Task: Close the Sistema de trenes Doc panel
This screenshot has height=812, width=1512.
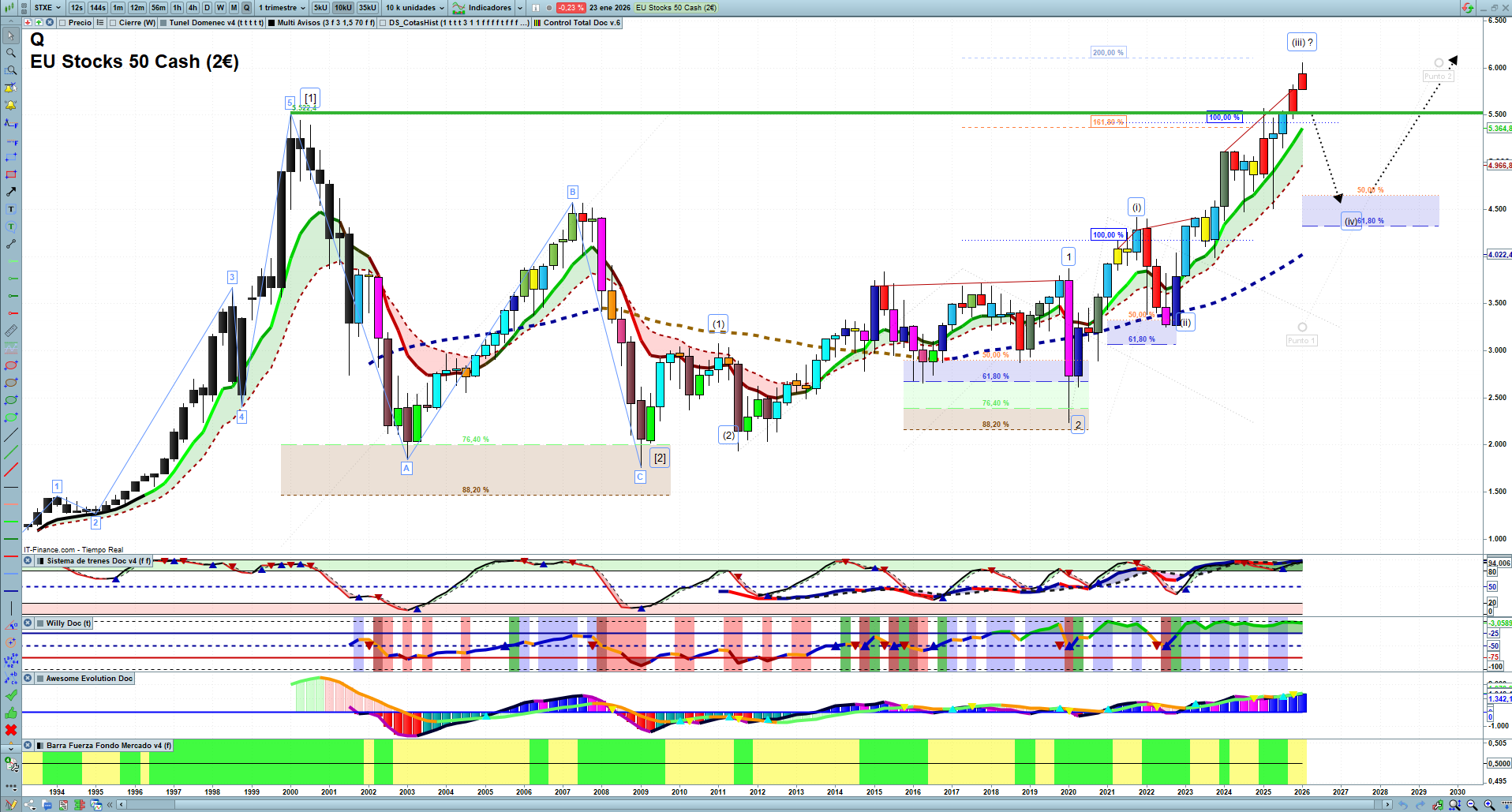Action: [28, 561]
